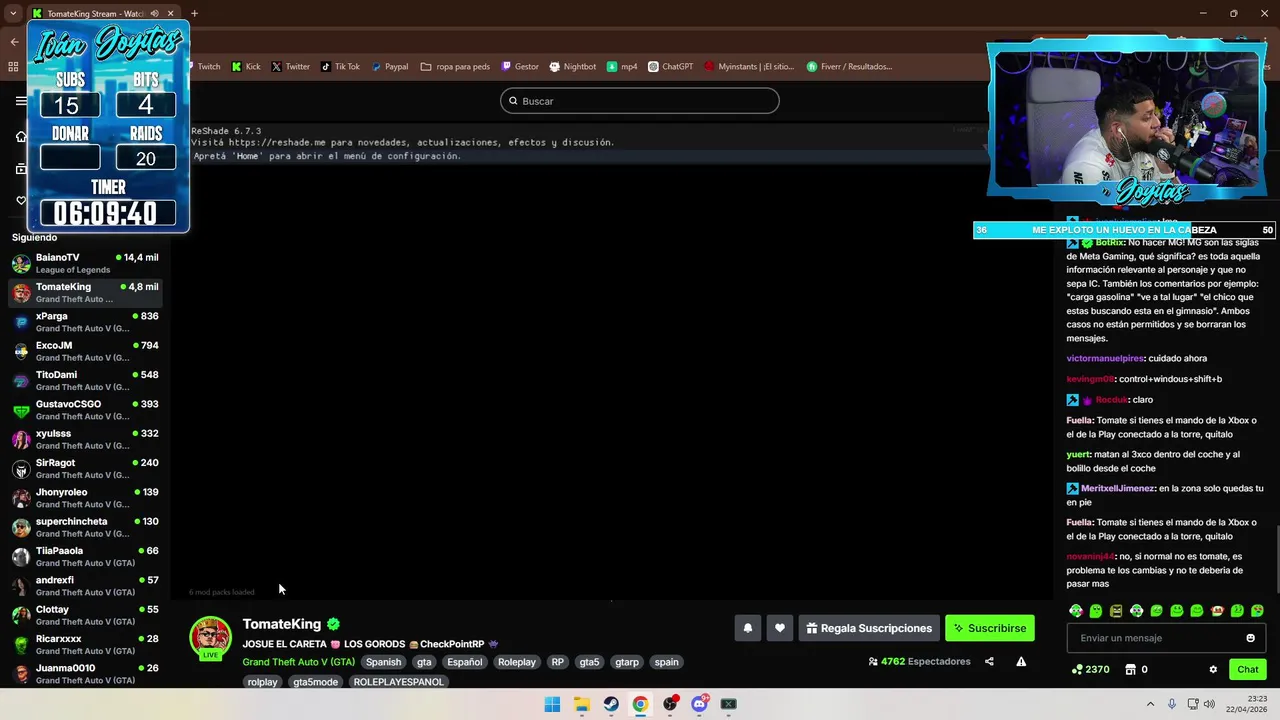Open the Myinstants bookmark
The height and width of the screenshot is (720, 1280).
point(749,67)
